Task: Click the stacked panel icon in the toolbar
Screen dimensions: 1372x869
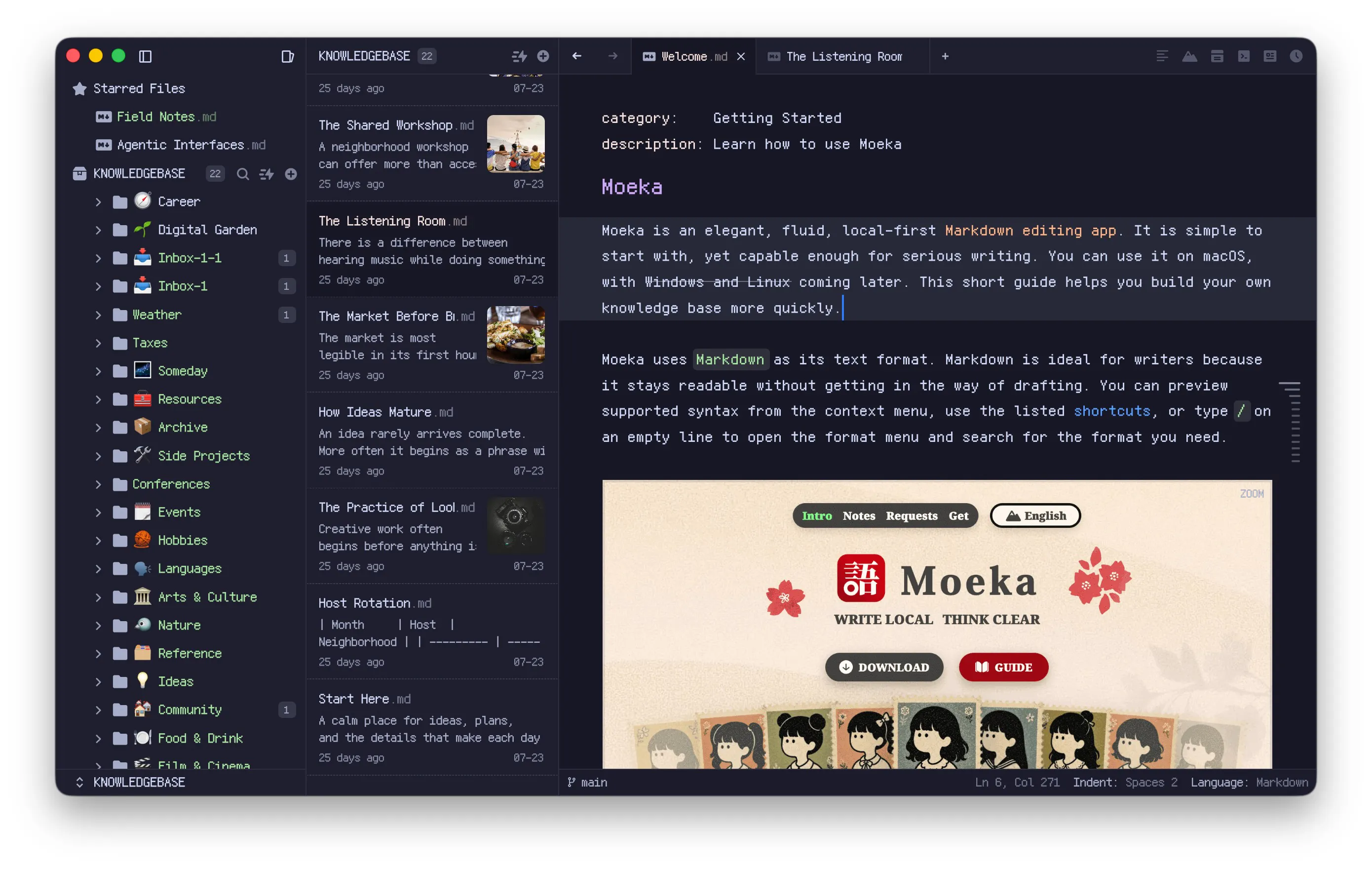Action: tap(1217, 56)
